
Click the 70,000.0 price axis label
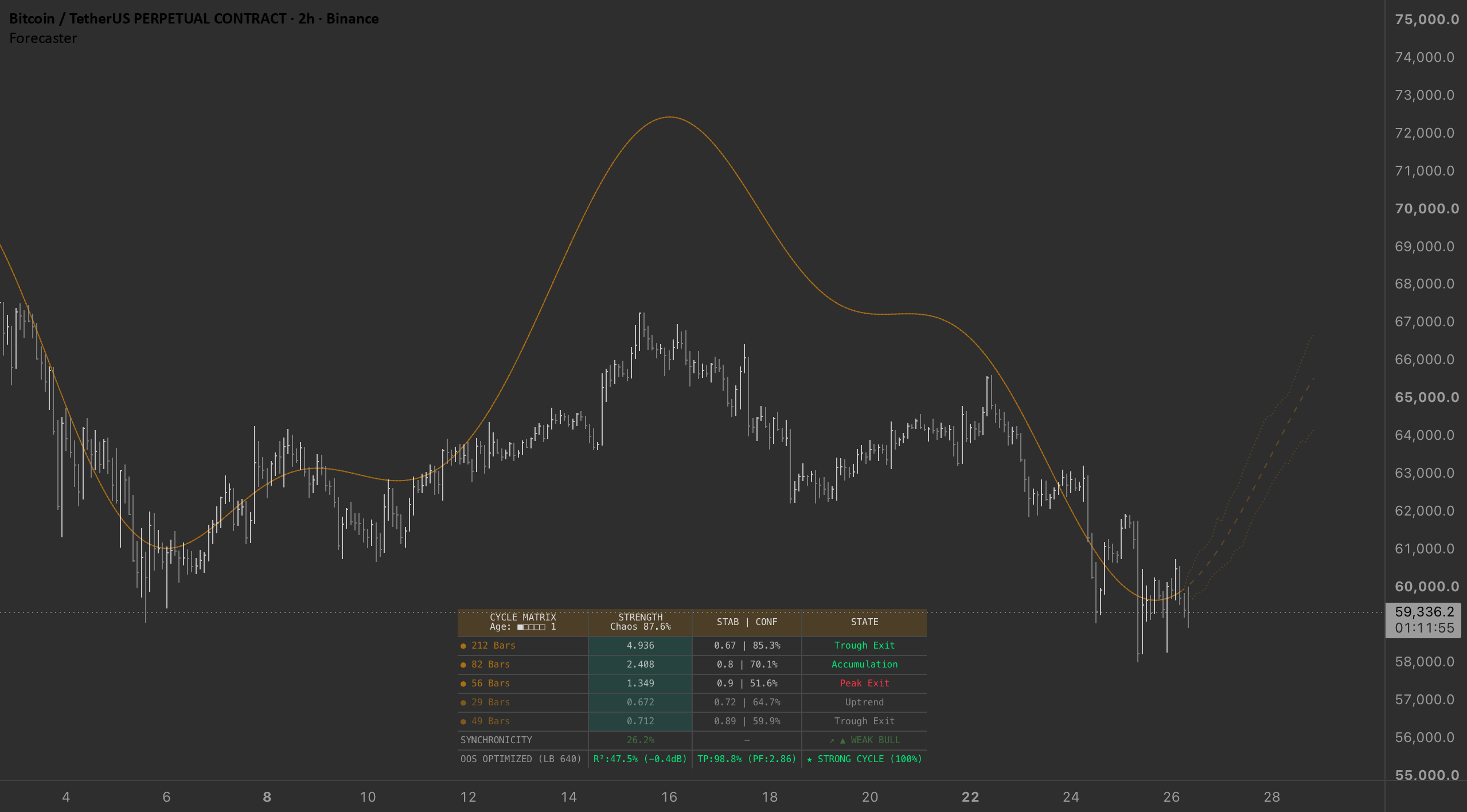(1426, 209)
